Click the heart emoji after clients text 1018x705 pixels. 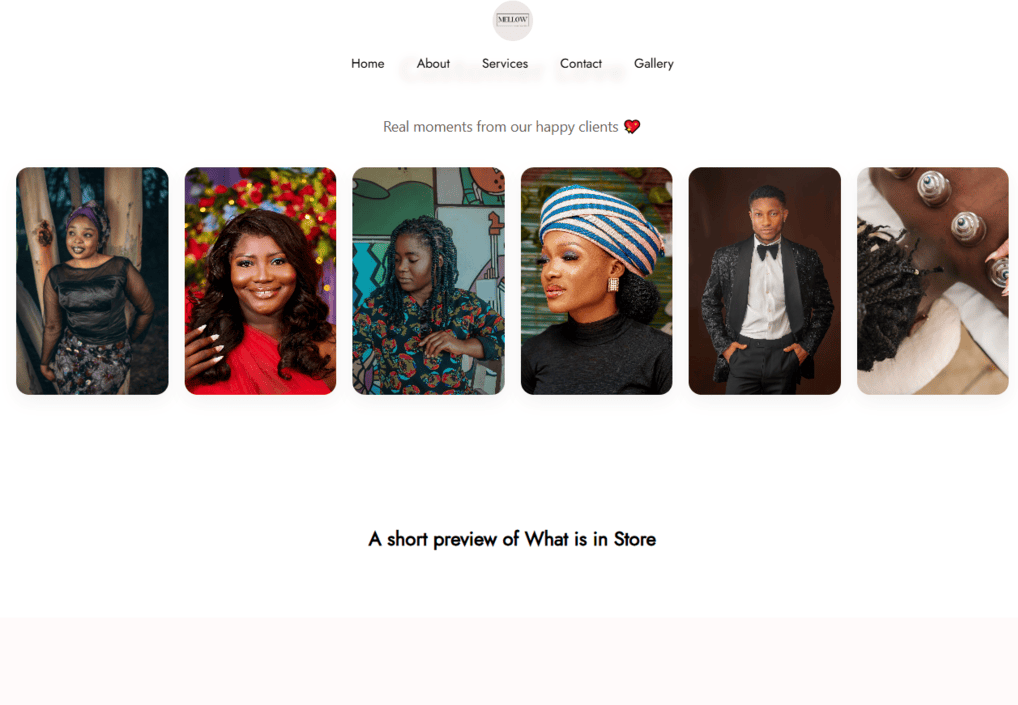click(632, 127)
